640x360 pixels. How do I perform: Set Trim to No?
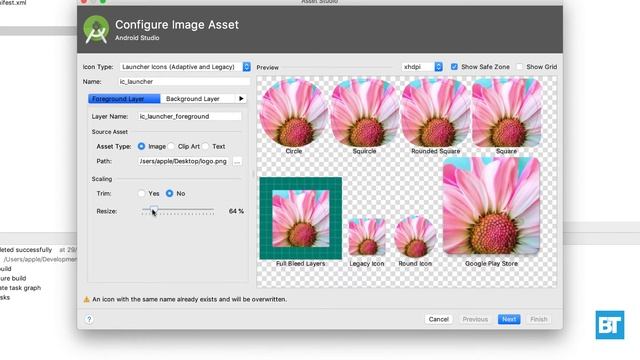(x=169, y=193)
